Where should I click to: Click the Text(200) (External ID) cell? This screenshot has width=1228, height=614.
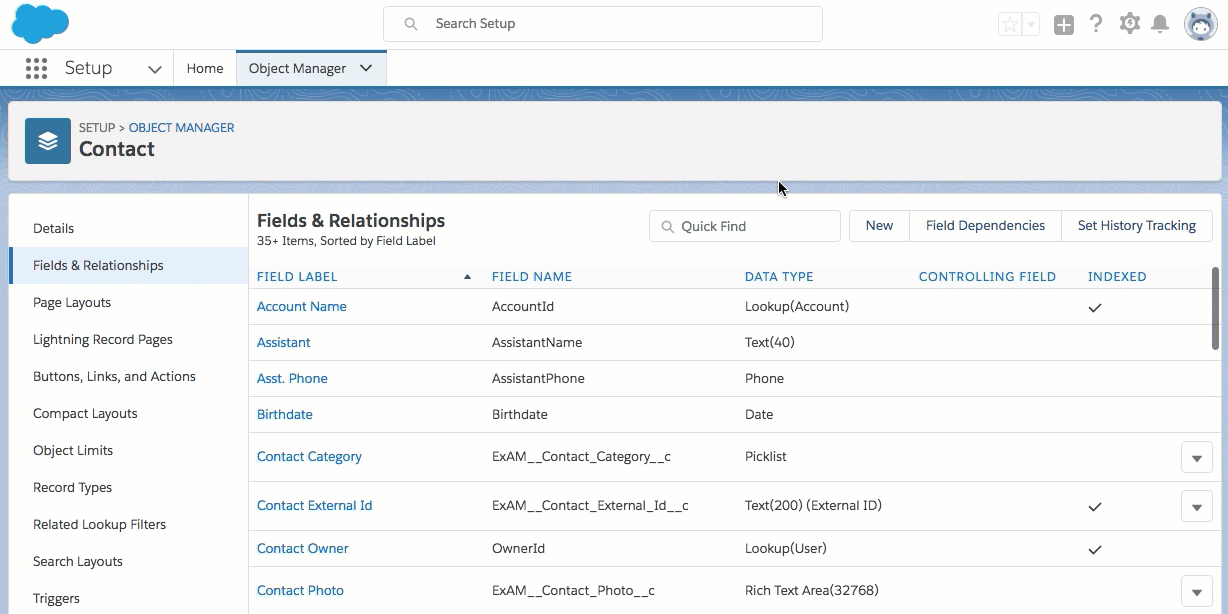(813, 506)
